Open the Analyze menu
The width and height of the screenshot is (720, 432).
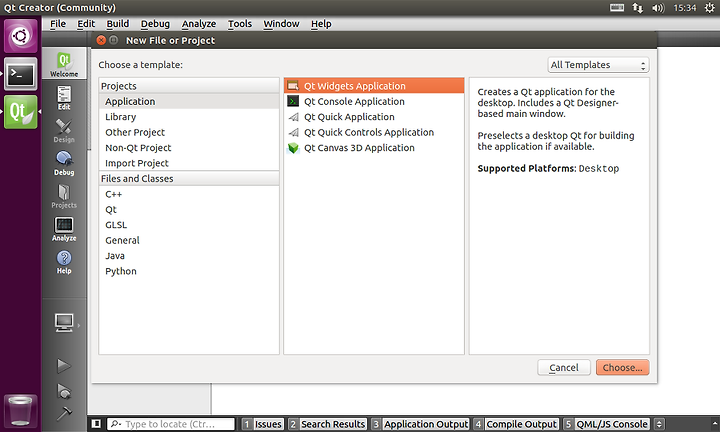(199, 24)
